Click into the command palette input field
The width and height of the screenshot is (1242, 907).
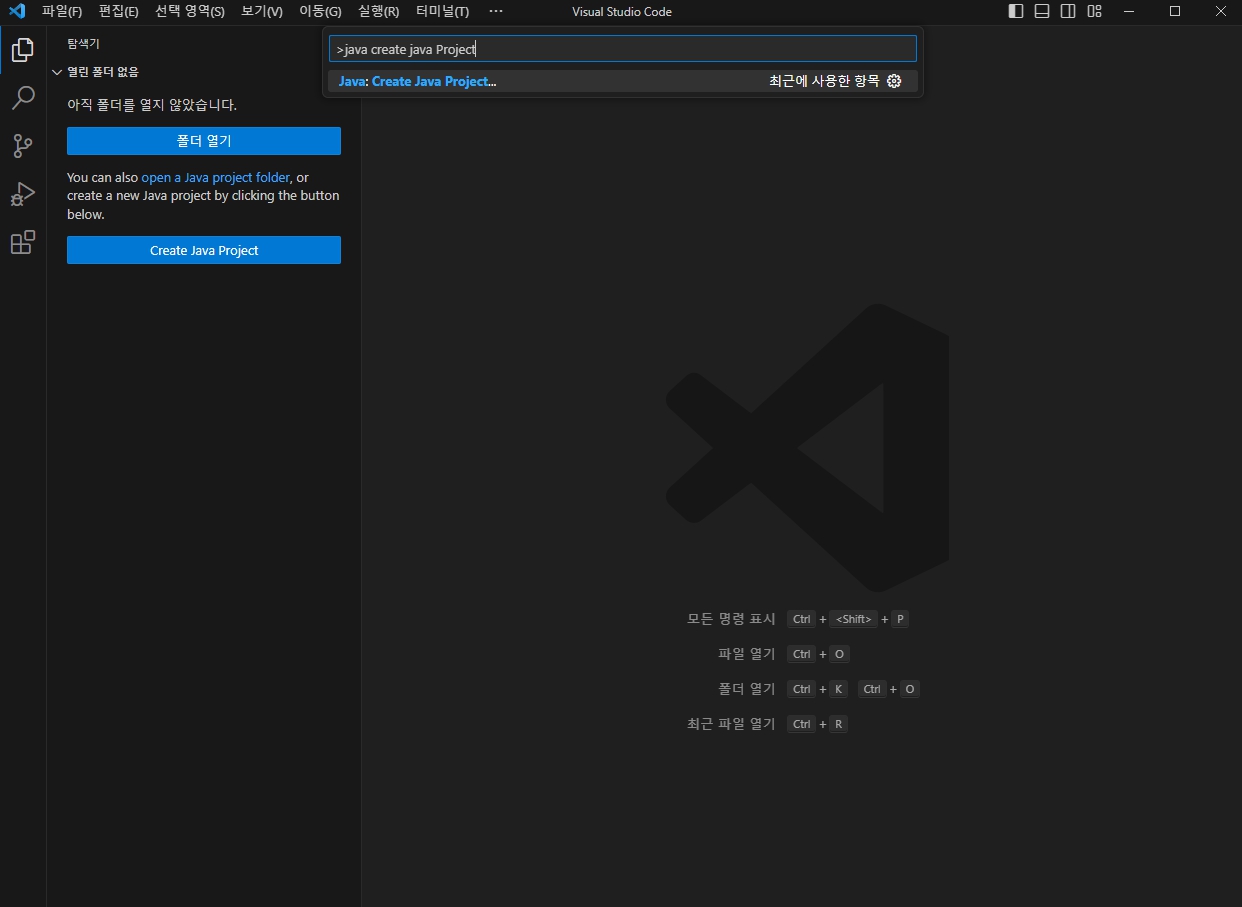pyautogui.click(x=622, y=49)
